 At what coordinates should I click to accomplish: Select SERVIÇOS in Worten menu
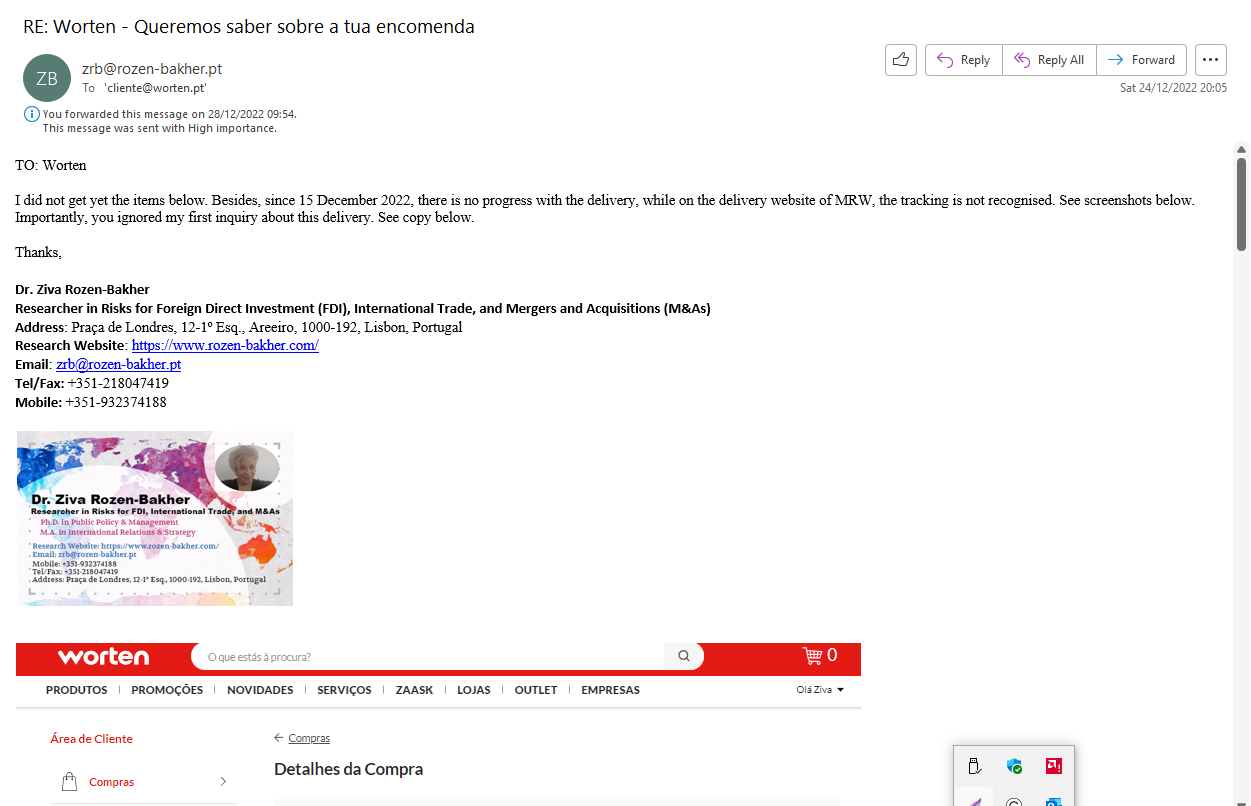tap(344, 690)
